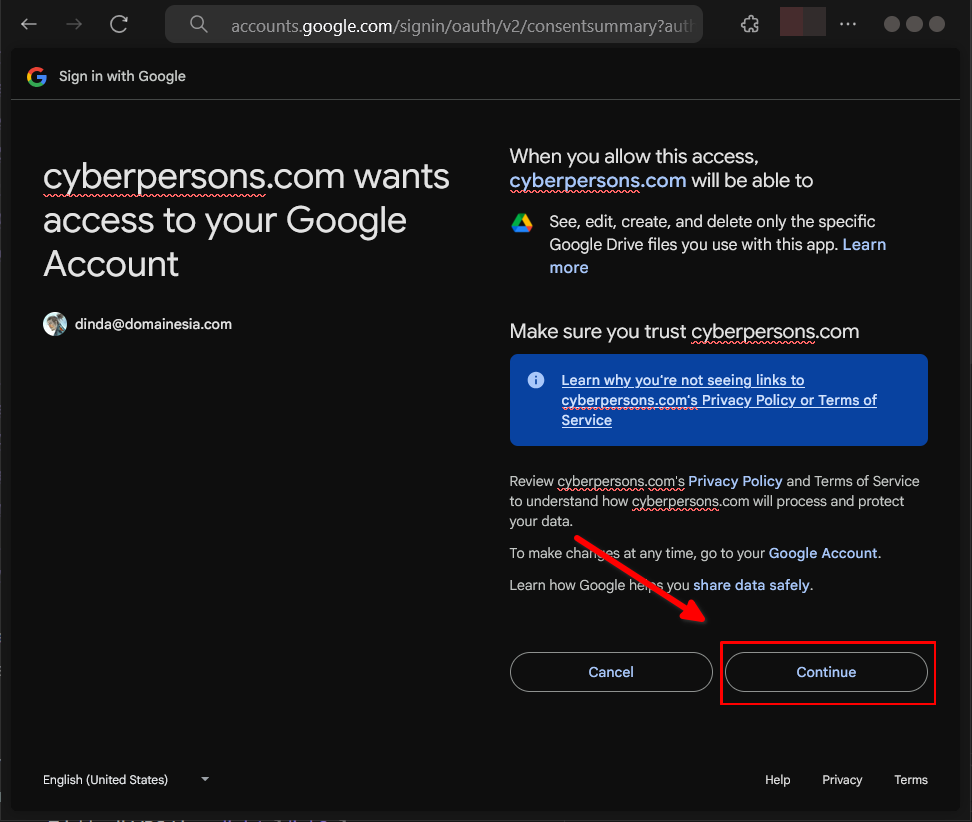Open the Help footer link

tap(777, 779)
